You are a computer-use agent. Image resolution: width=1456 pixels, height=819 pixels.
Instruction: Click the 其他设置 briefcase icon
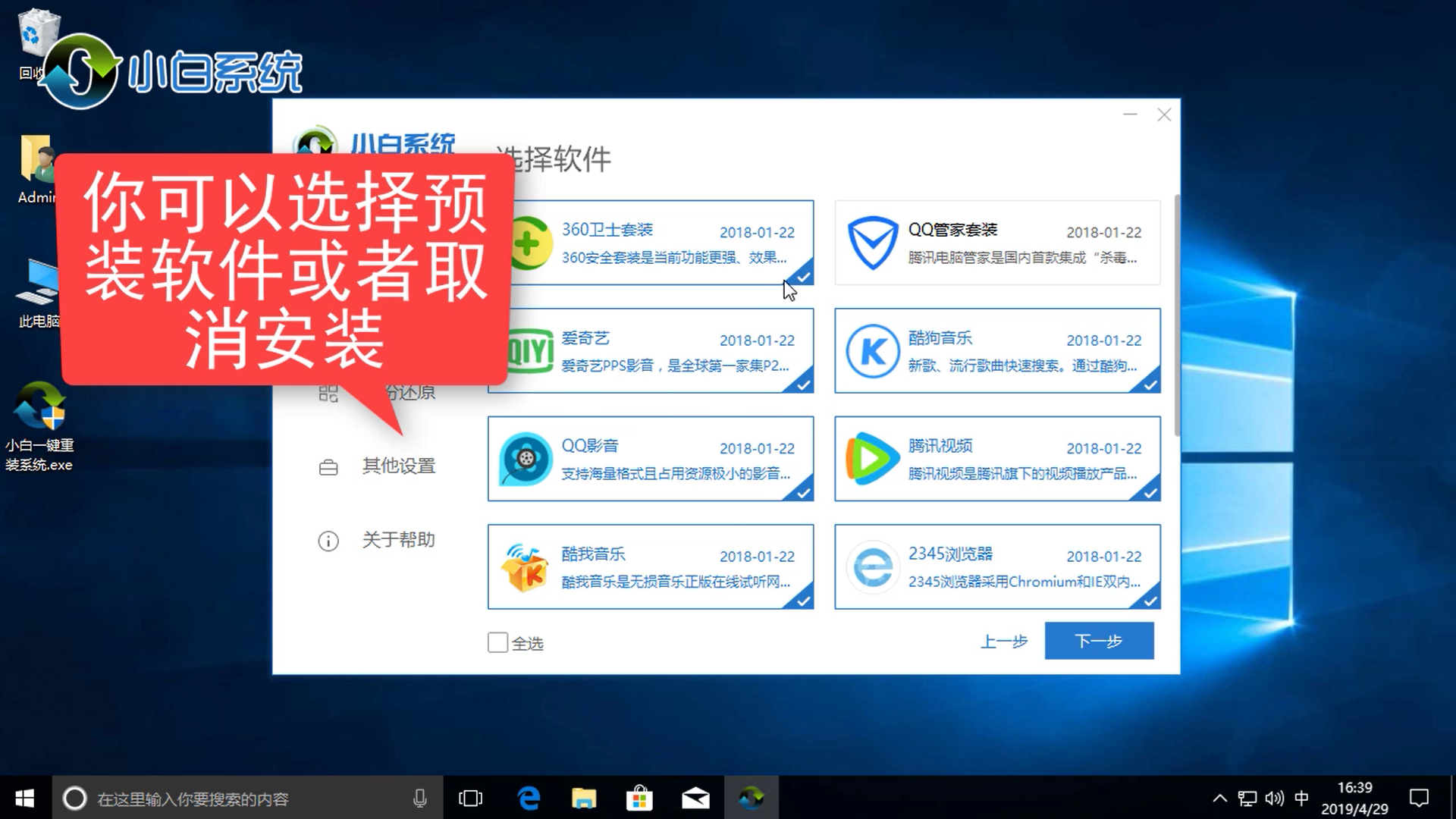(x=328, y=467)
